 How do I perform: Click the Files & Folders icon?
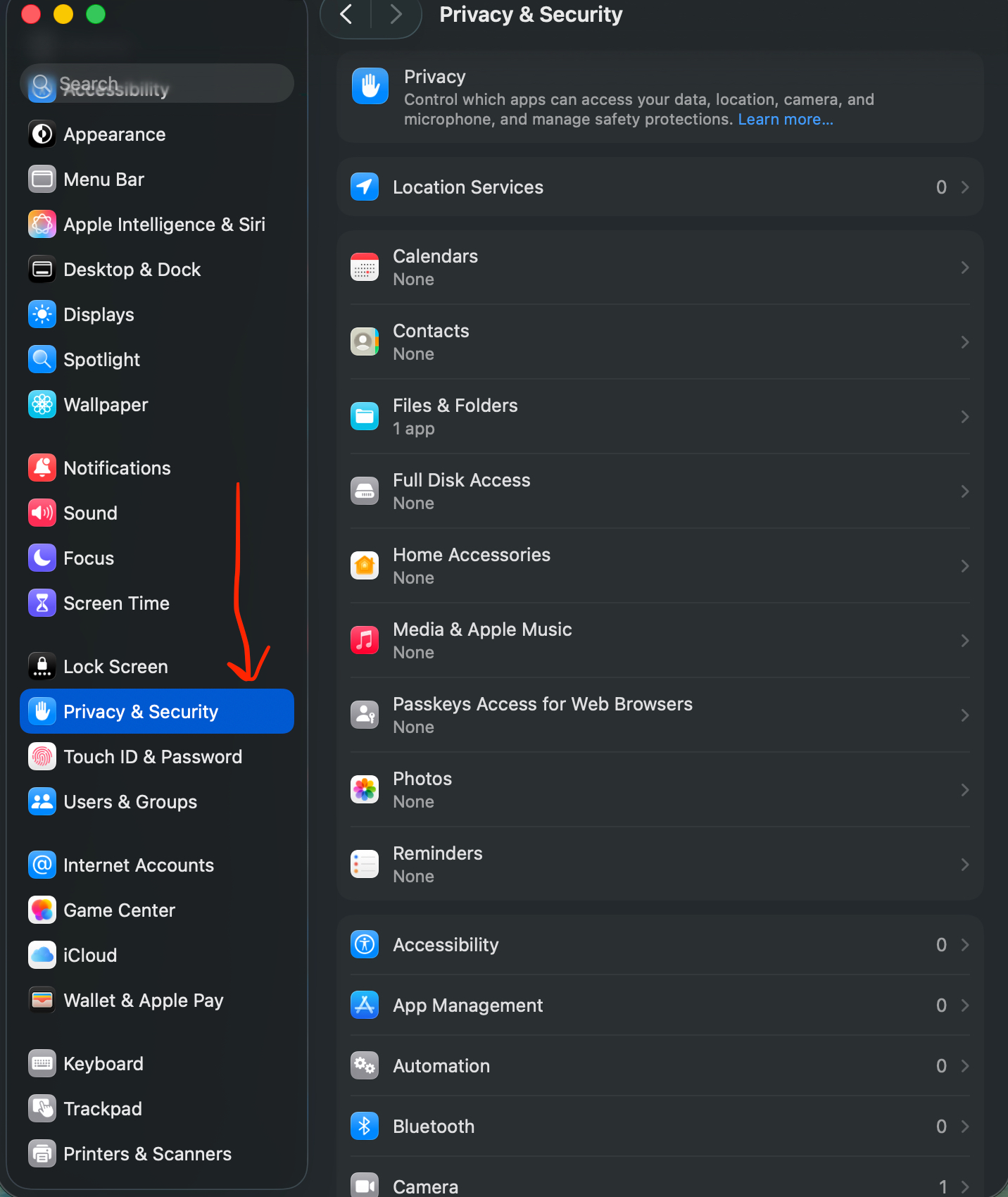click(365, 417)
